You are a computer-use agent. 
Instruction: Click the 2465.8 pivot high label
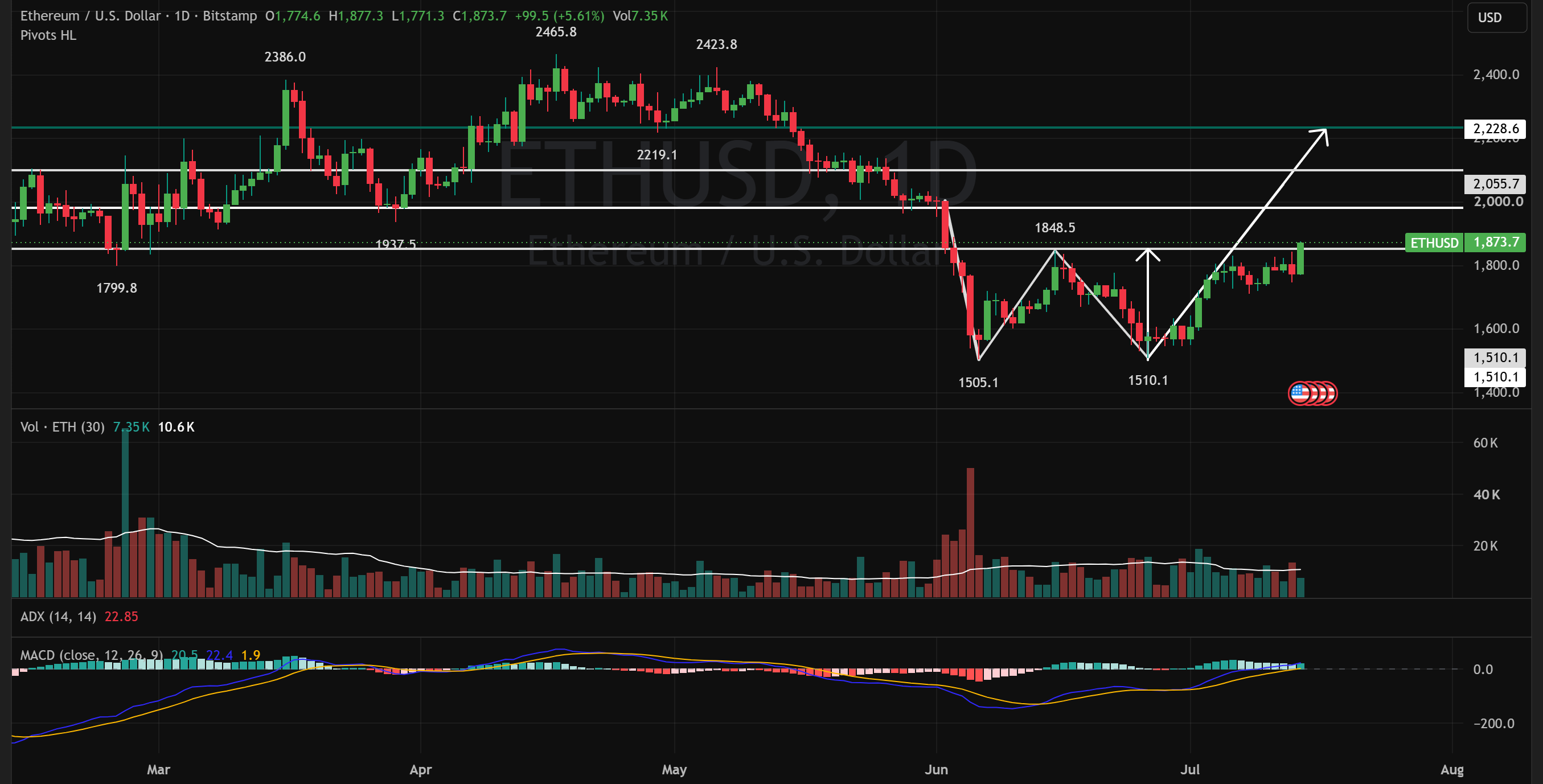556,32
